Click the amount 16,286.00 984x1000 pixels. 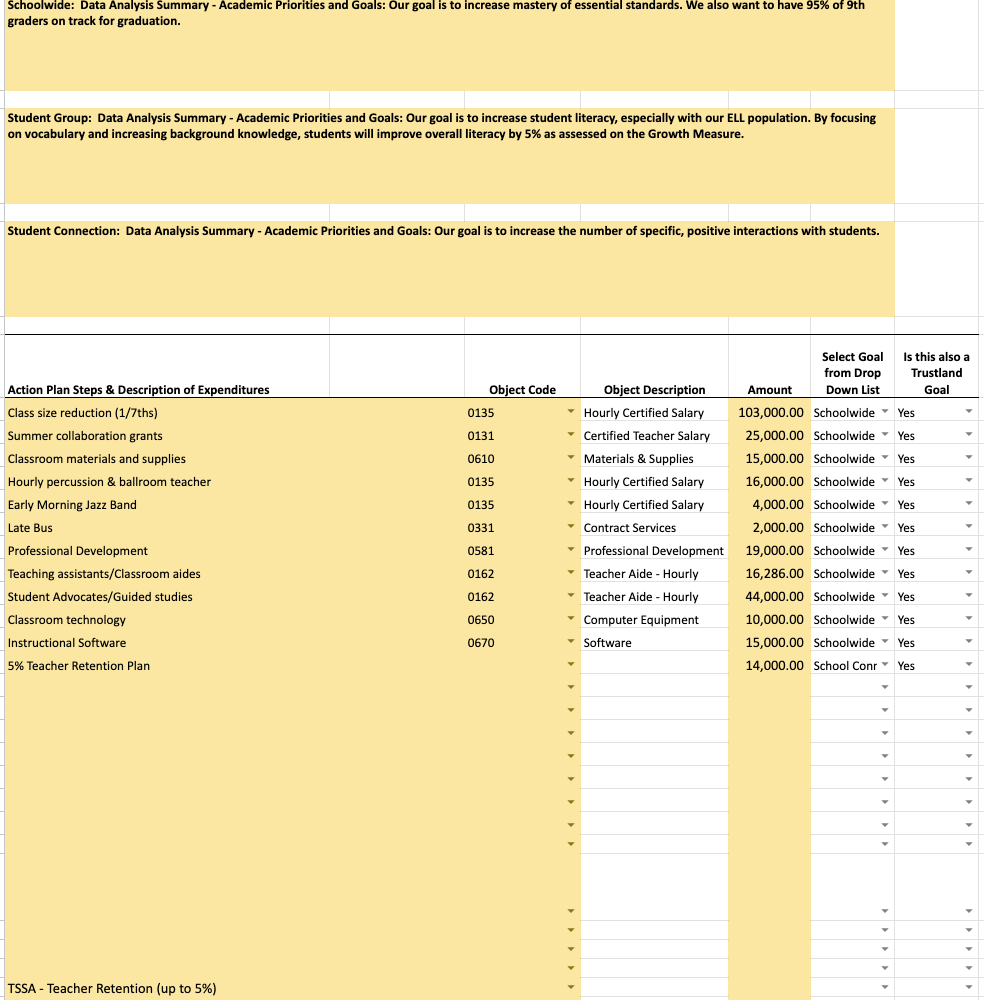[x=774, y=573]
